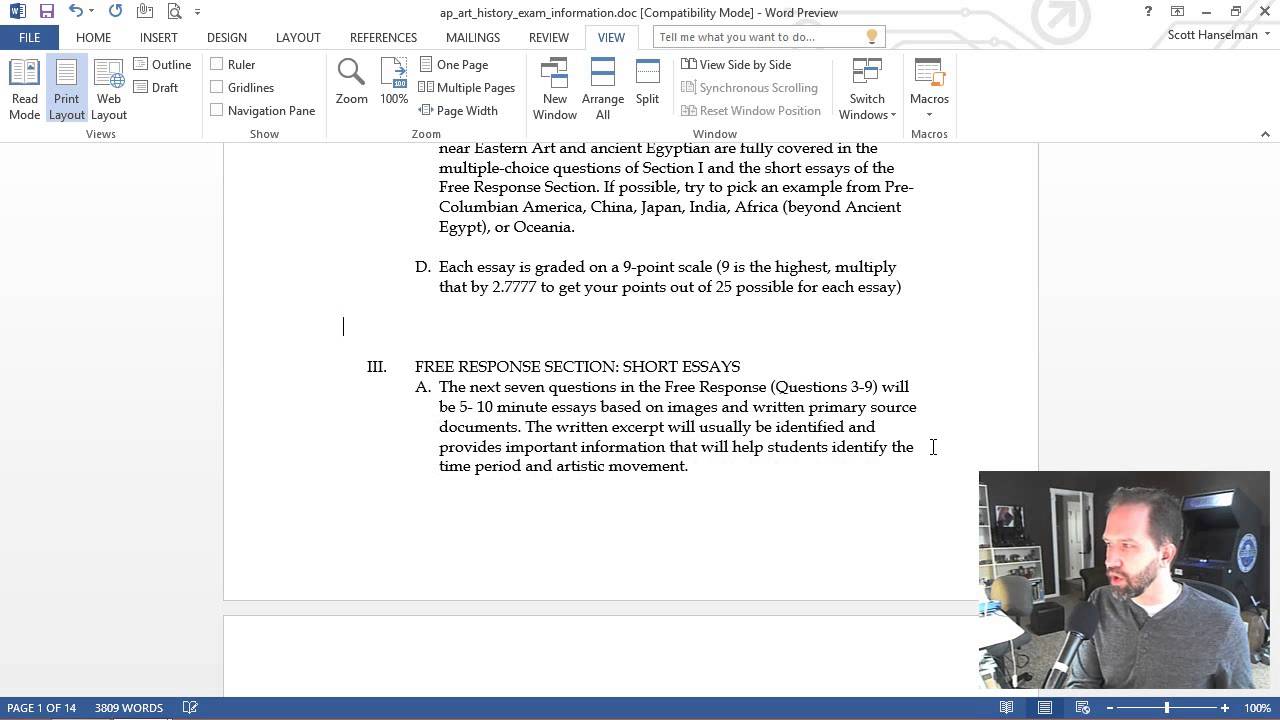Click the Word application icon in the title bar
The height and width of the screenshot is (720, 1280).
(x=17, y=12)
